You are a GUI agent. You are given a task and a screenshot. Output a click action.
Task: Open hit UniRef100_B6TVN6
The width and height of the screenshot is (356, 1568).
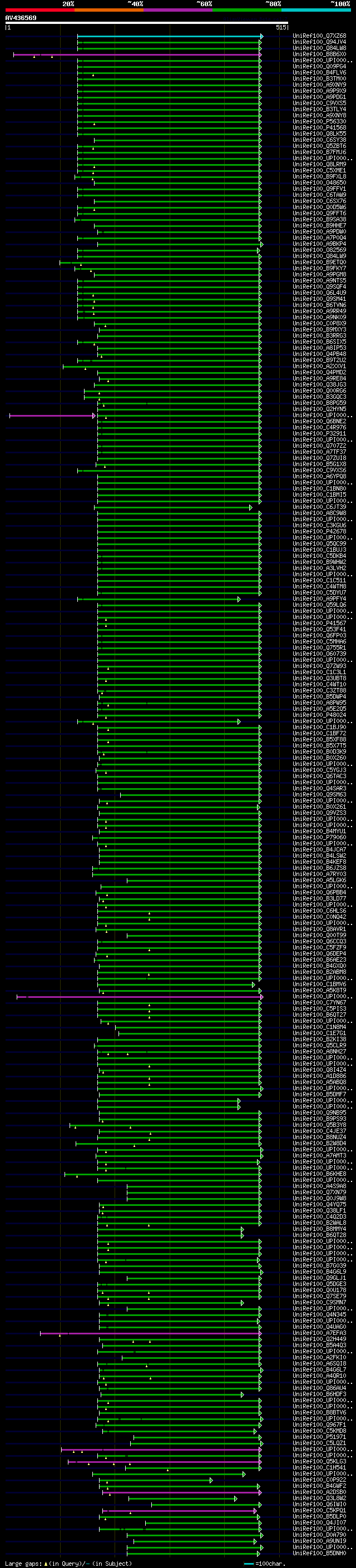click(319, 305)
